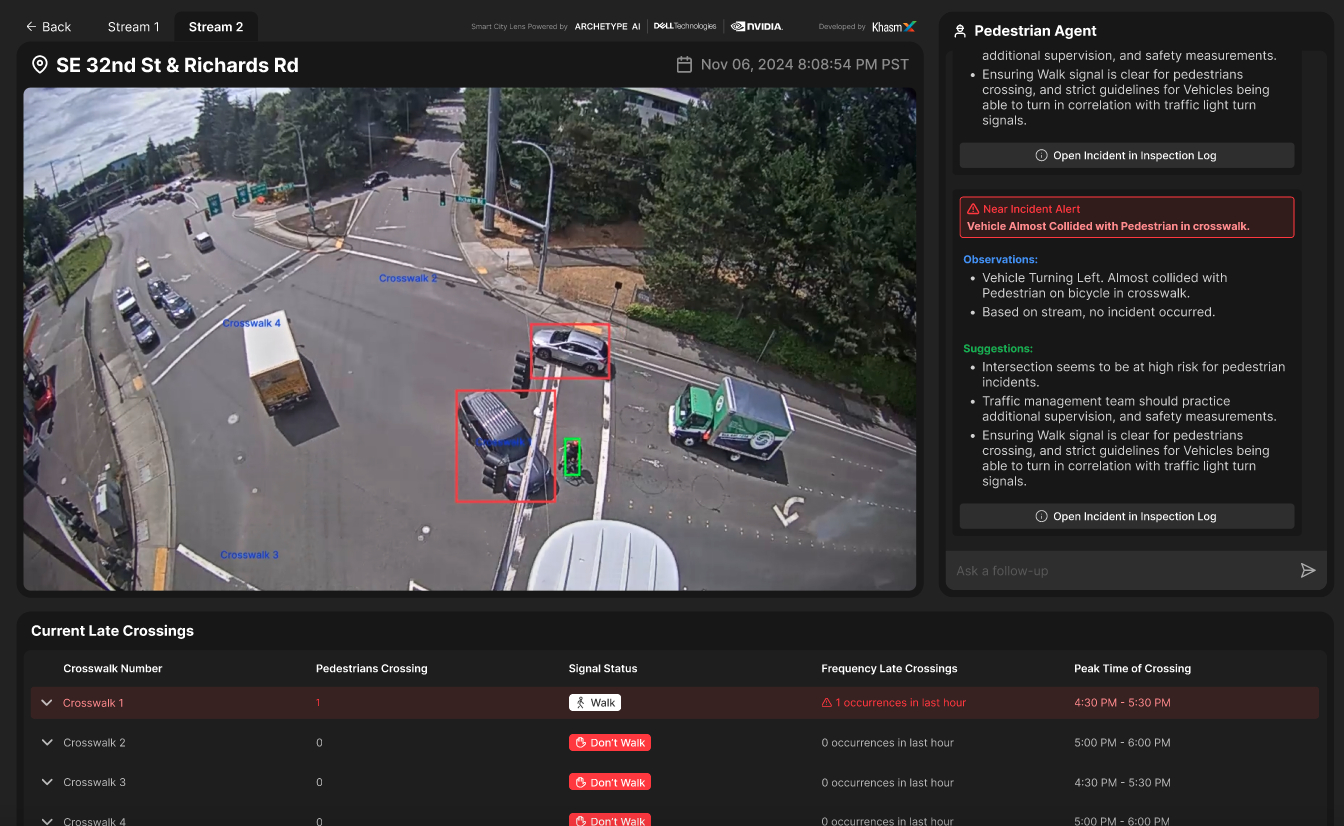
Task: Click Crosswalk 1 late-occurrences warning triangle
Action: [x=827, y=703]
